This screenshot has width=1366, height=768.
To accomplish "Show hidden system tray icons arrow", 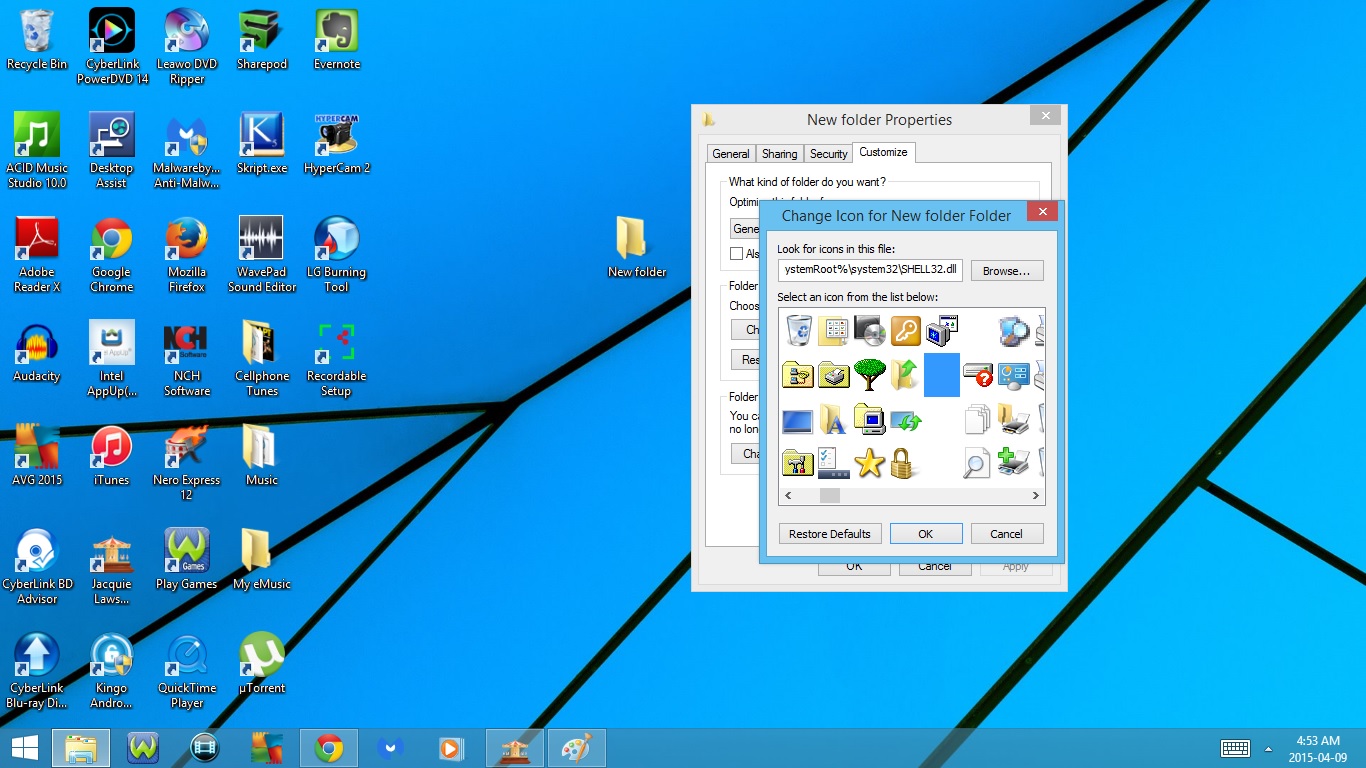I will click(x=1268, y=748).
